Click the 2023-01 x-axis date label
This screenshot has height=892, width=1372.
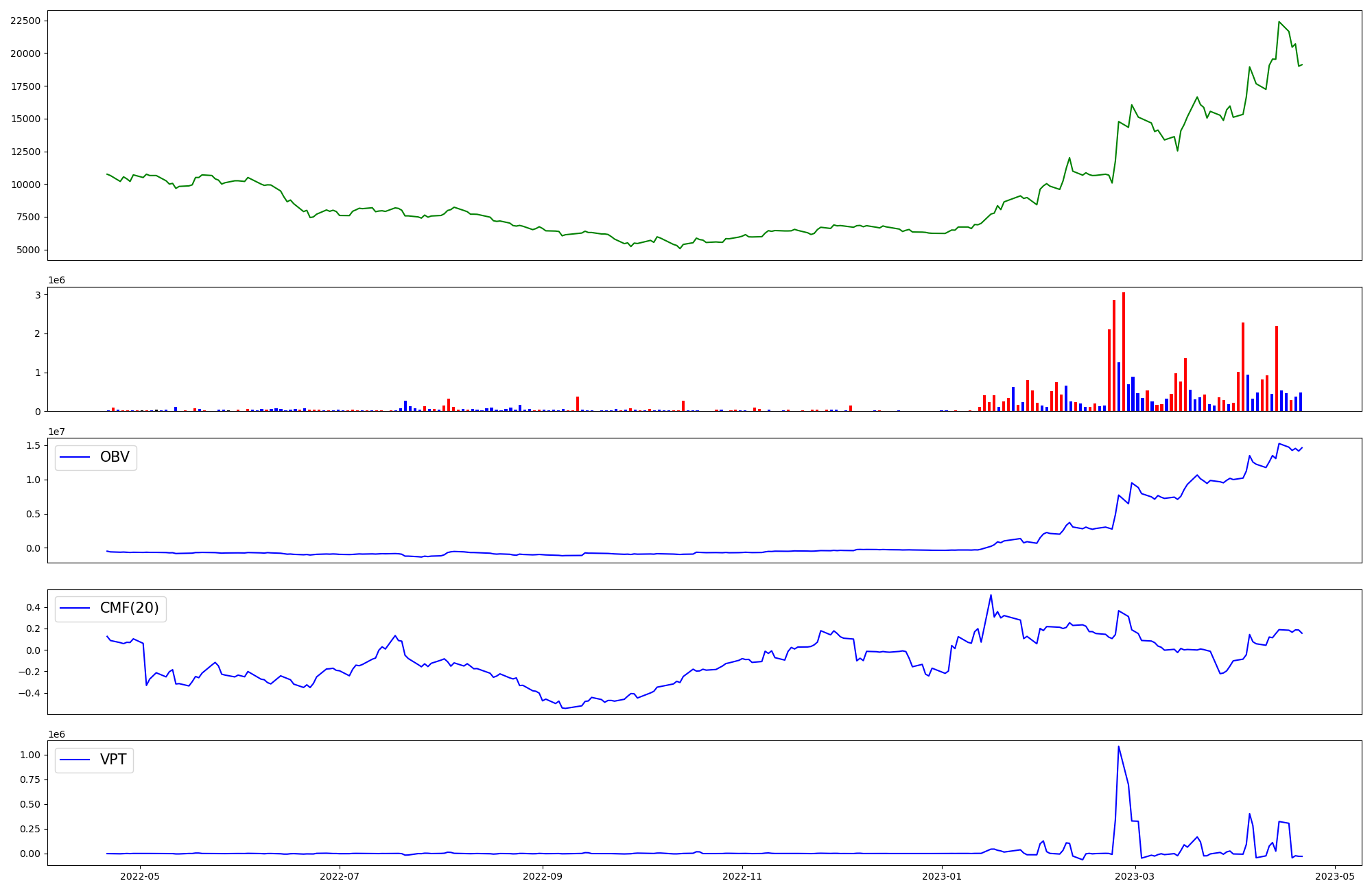(x=942, y=876)
